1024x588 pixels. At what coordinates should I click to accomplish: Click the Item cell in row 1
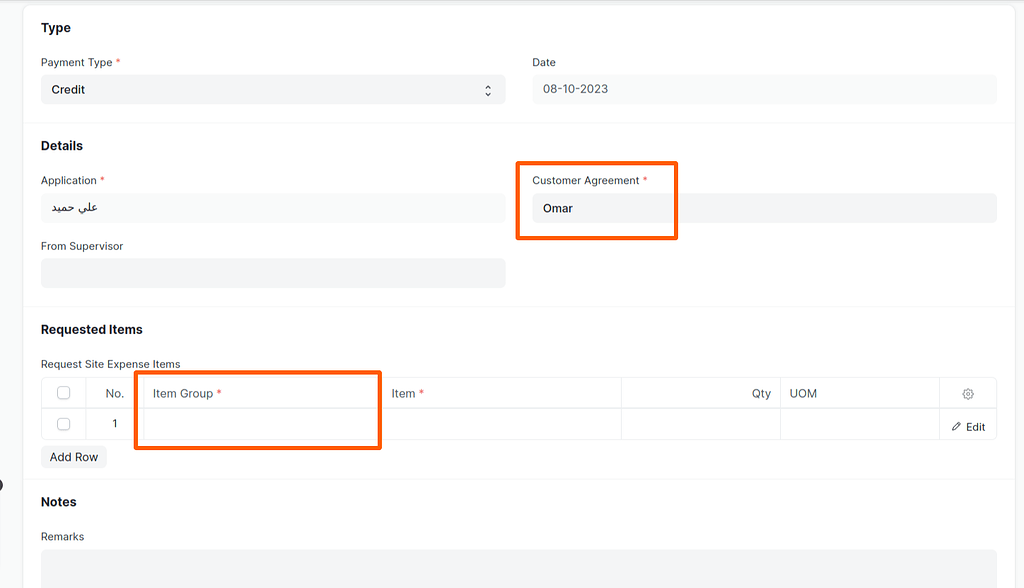click(x=502, y=424)
